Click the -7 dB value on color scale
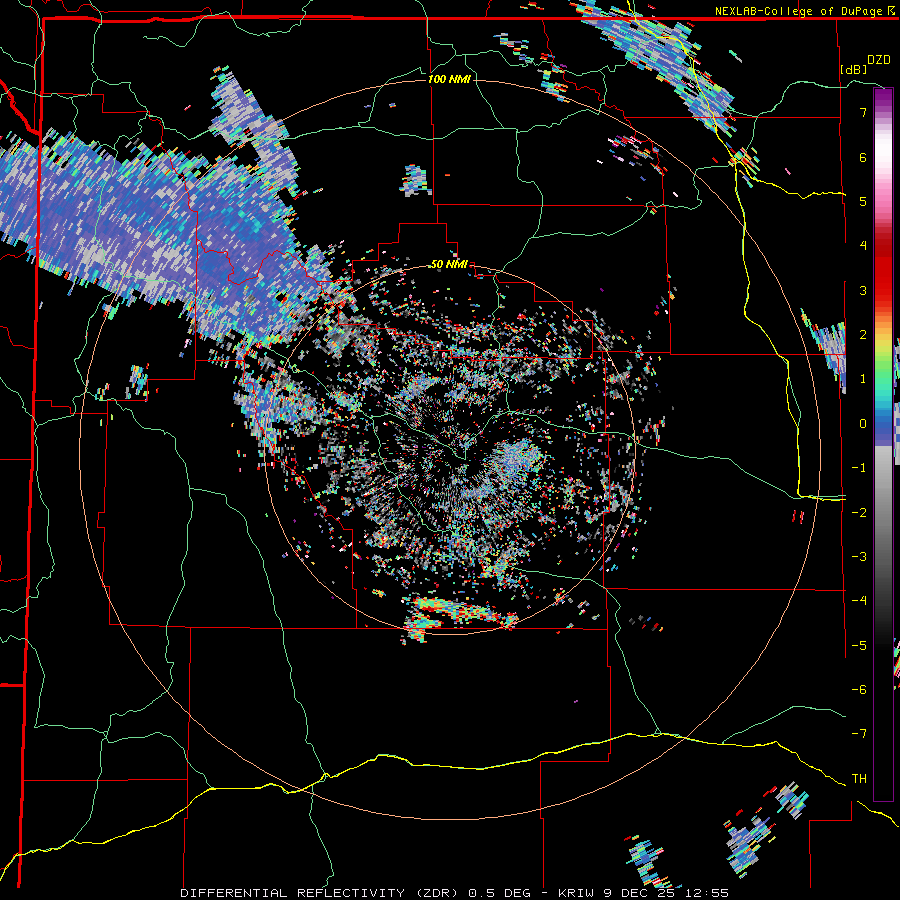 [x=859, y=734]
